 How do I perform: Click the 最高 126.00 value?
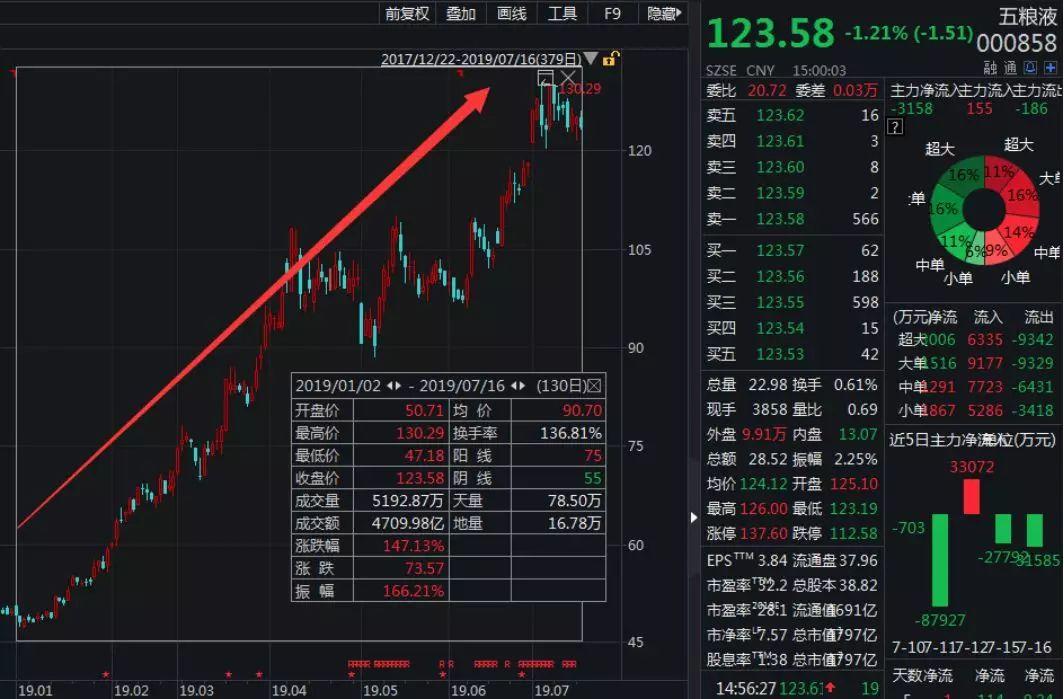763,508
